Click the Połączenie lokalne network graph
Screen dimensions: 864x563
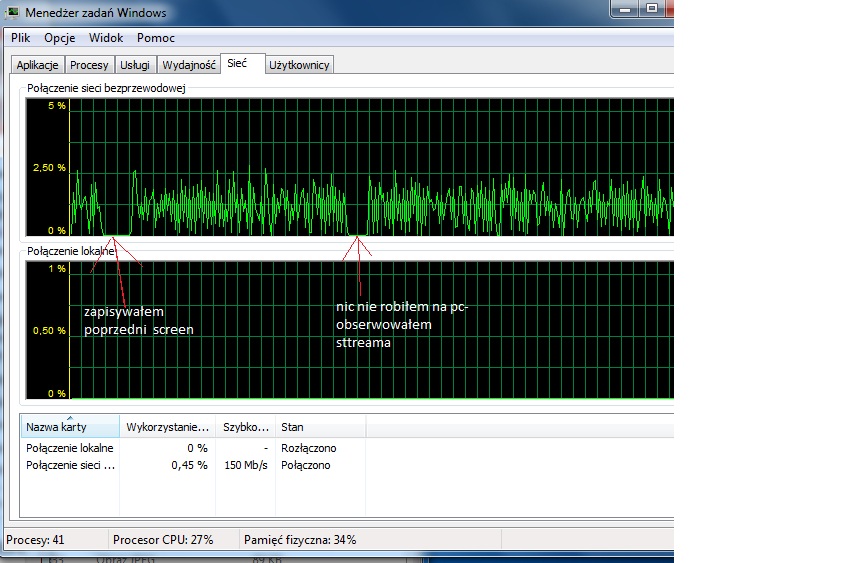[350, 330]
